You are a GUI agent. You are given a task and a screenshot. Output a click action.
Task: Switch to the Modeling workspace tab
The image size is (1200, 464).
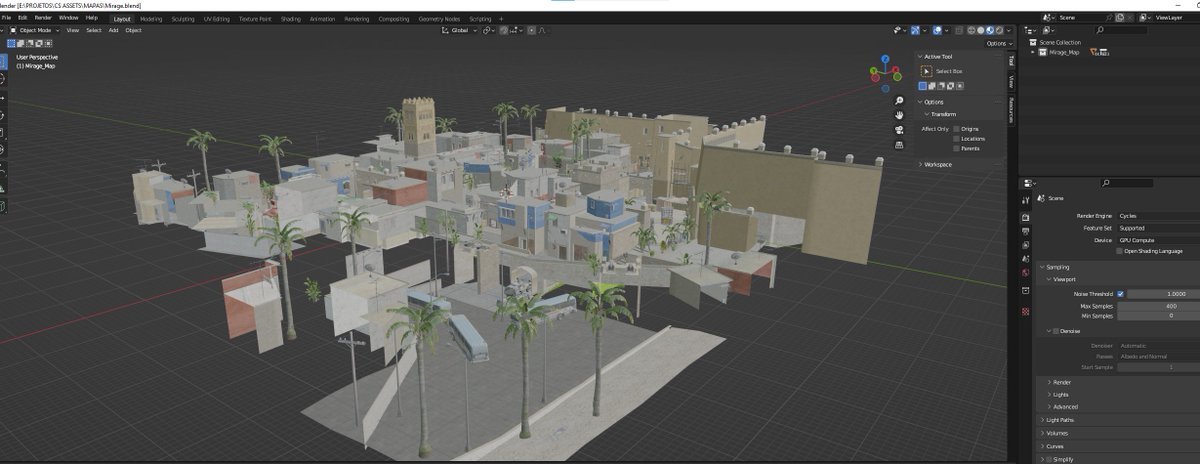point(151,18)
